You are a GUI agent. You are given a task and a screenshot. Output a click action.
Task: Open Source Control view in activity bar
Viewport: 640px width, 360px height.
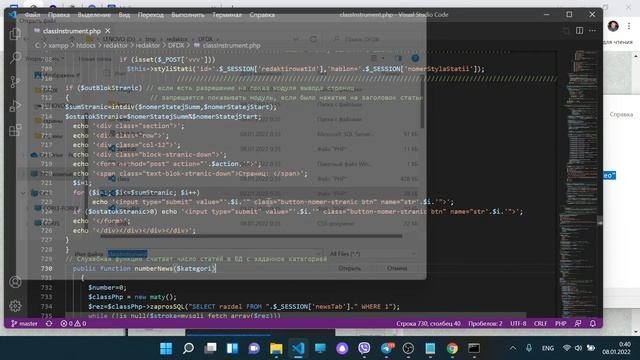15,82
